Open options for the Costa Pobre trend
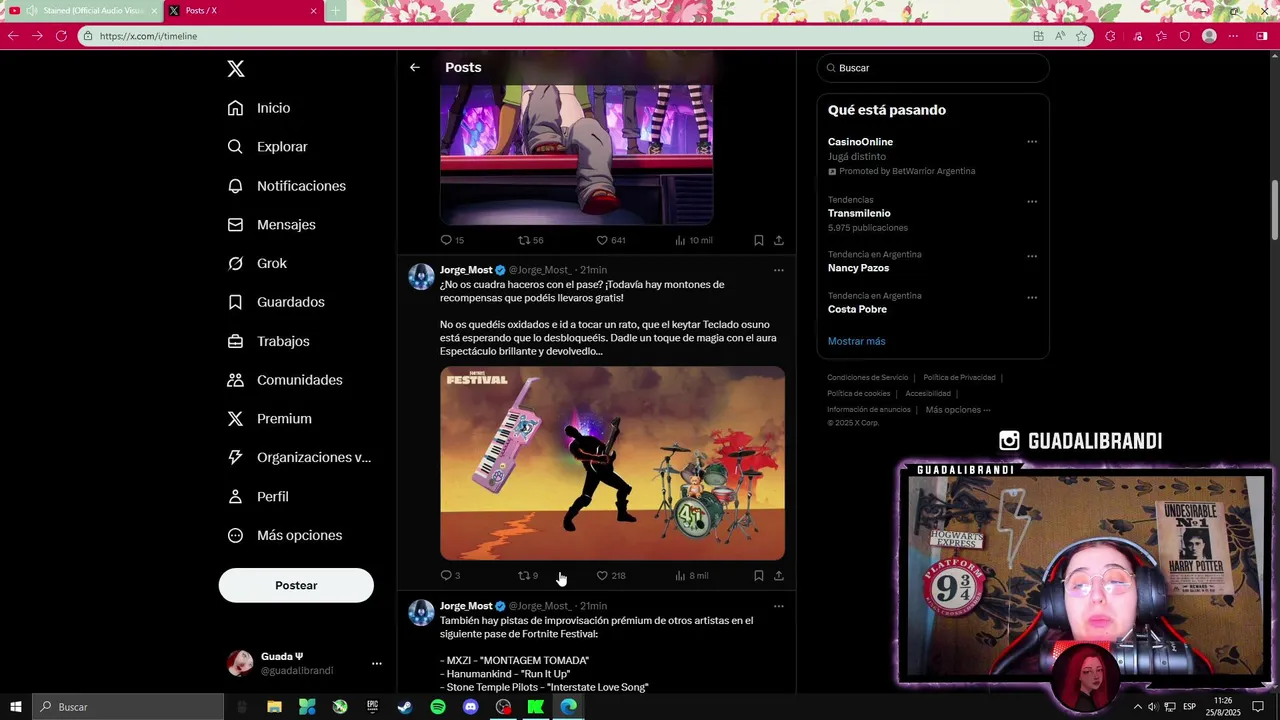This screenshot has height=720, width=1280. click(1032, 297)
